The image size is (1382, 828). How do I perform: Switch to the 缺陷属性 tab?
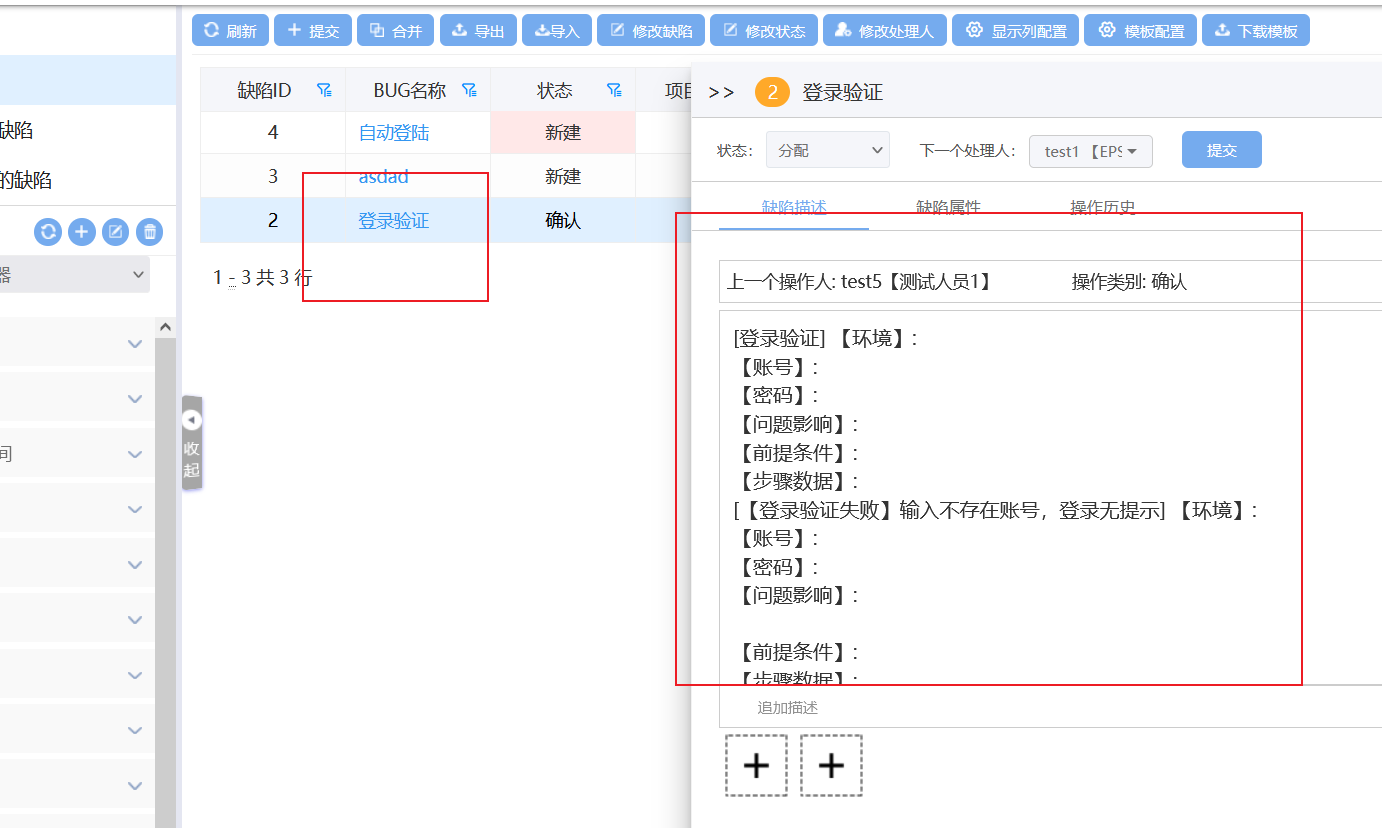click(x=948, y=208)
